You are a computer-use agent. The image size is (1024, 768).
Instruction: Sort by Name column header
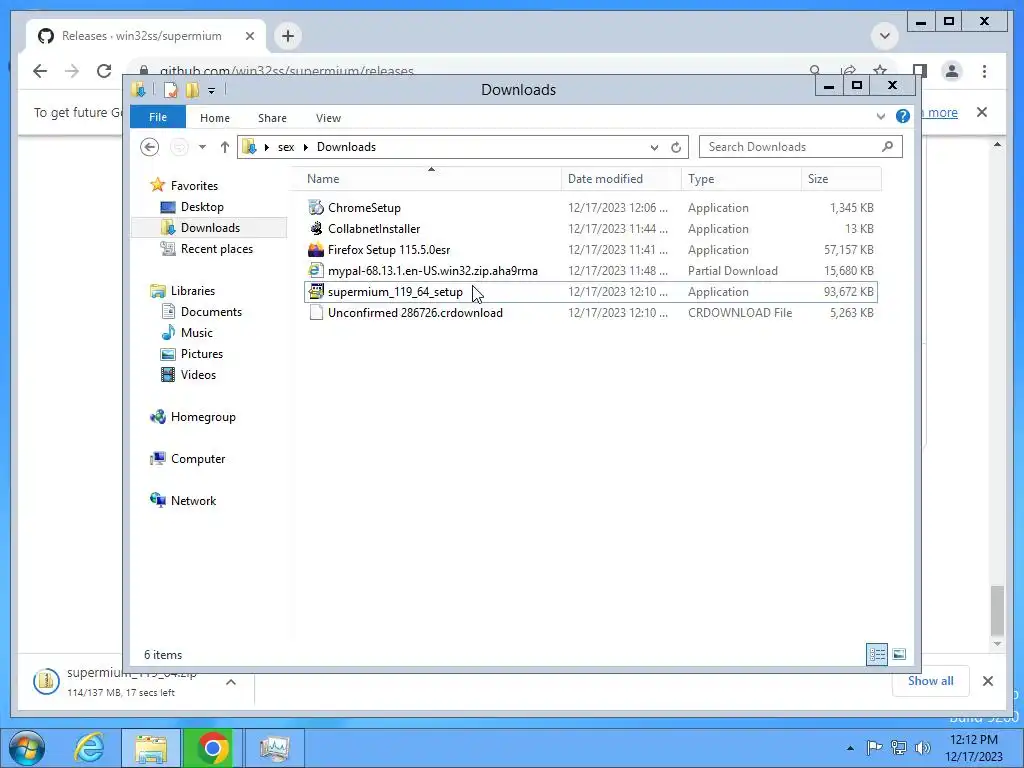click(431, 179)
